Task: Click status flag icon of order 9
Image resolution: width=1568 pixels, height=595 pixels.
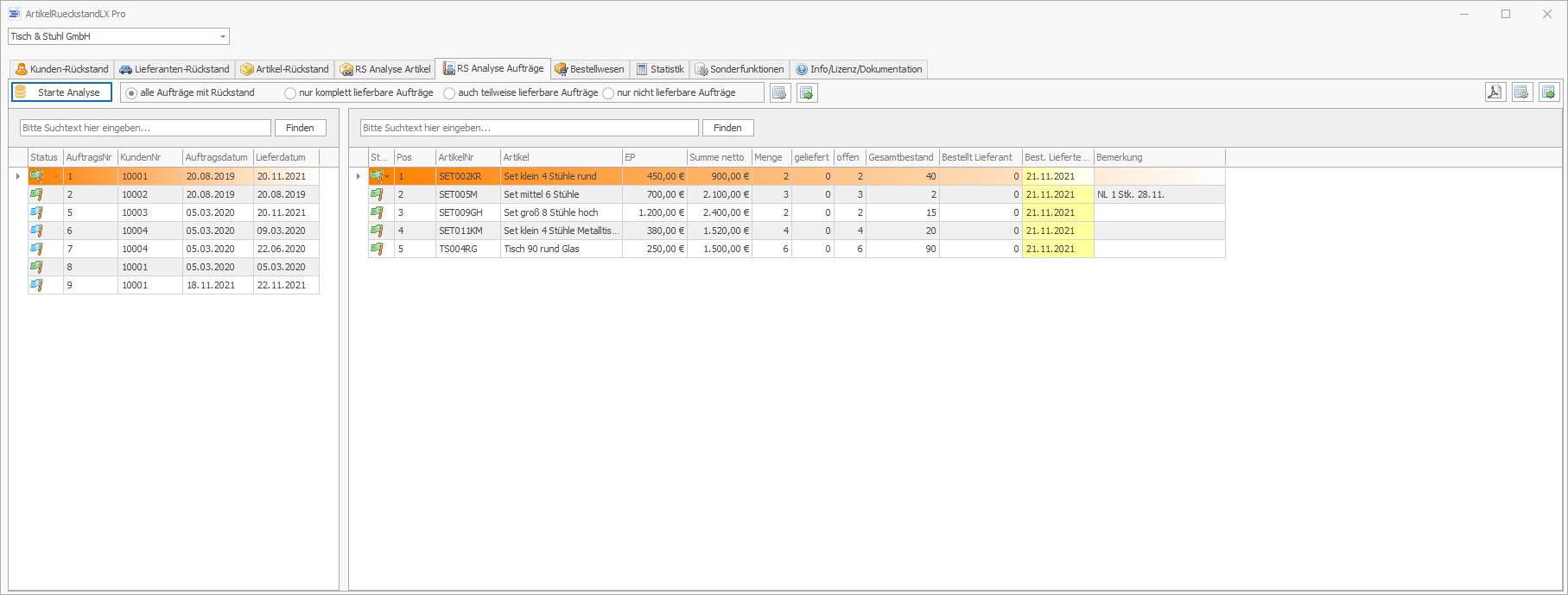Action: click(36, 285)
